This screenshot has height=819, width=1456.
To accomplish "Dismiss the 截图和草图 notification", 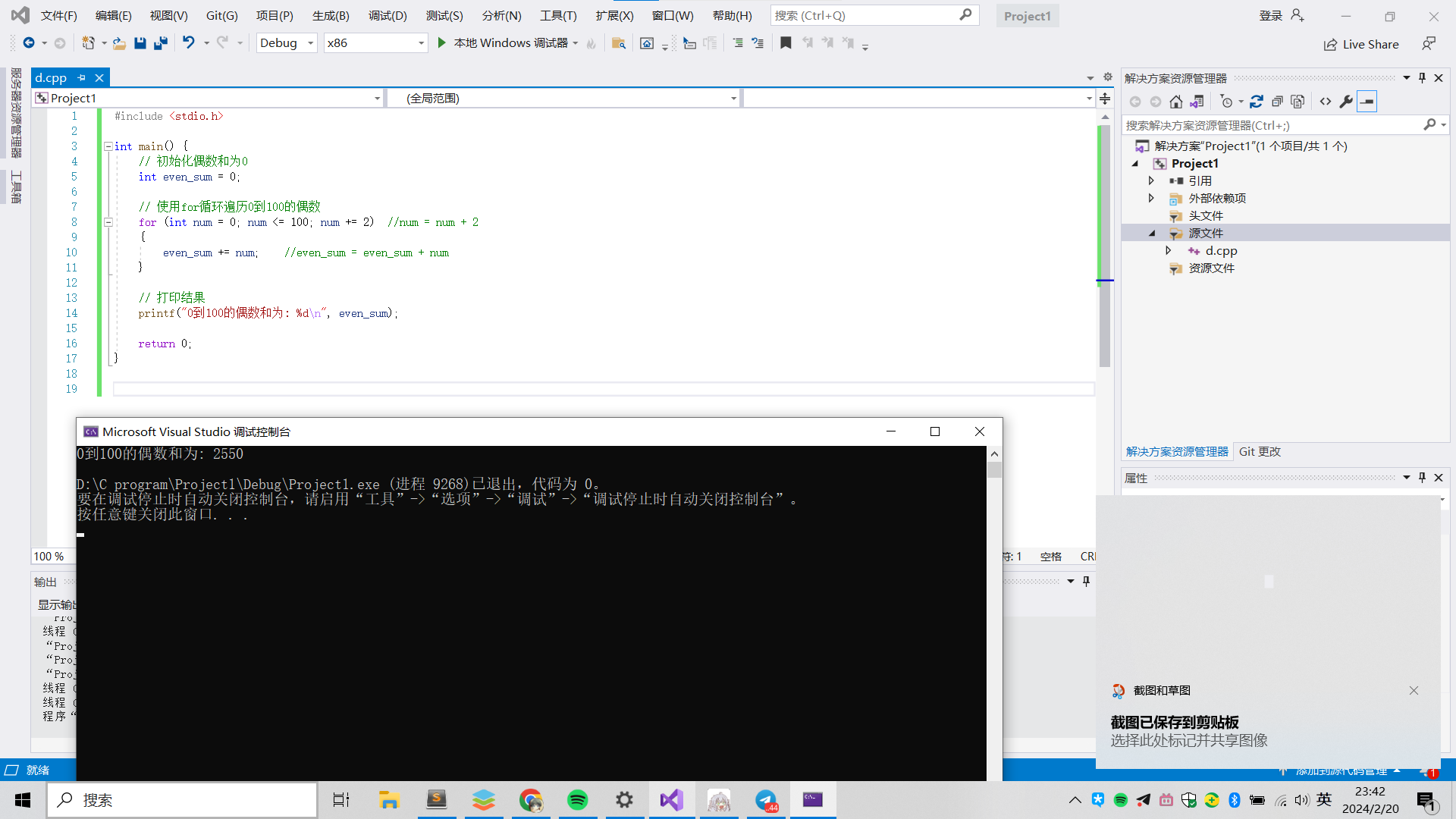I will coord(1414,690).
